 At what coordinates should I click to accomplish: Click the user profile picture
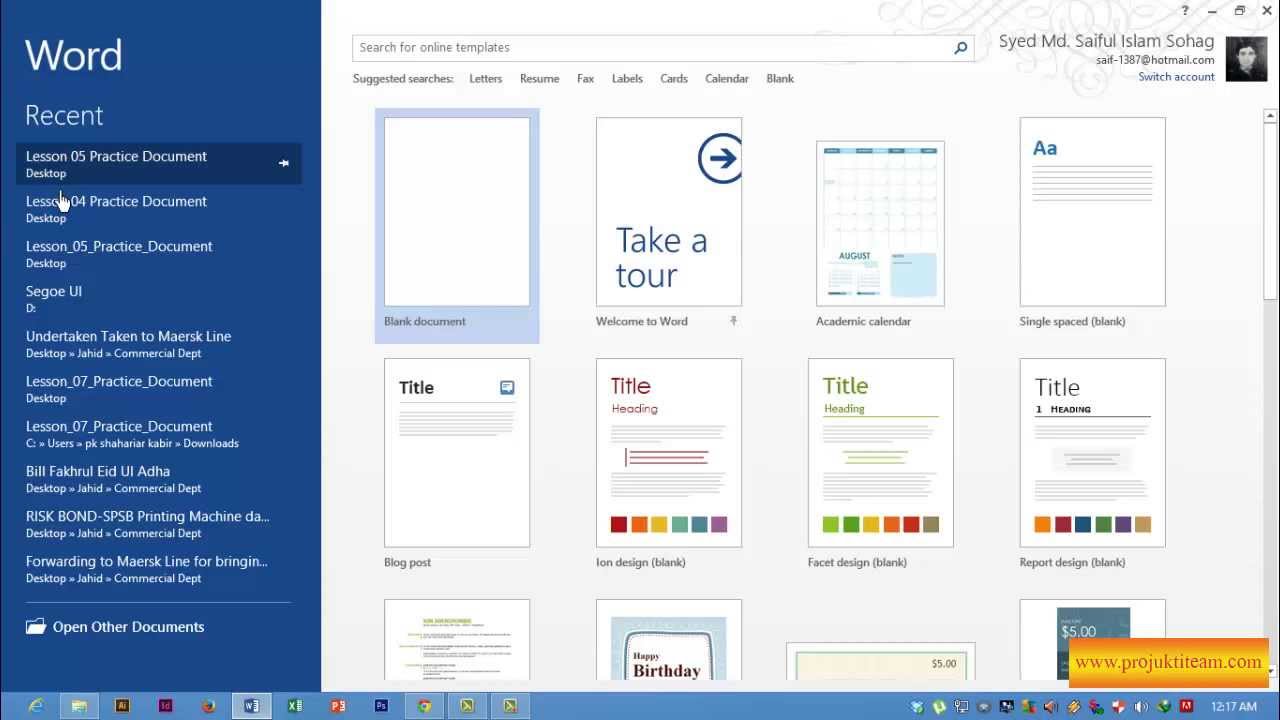tap(1245, 59)
